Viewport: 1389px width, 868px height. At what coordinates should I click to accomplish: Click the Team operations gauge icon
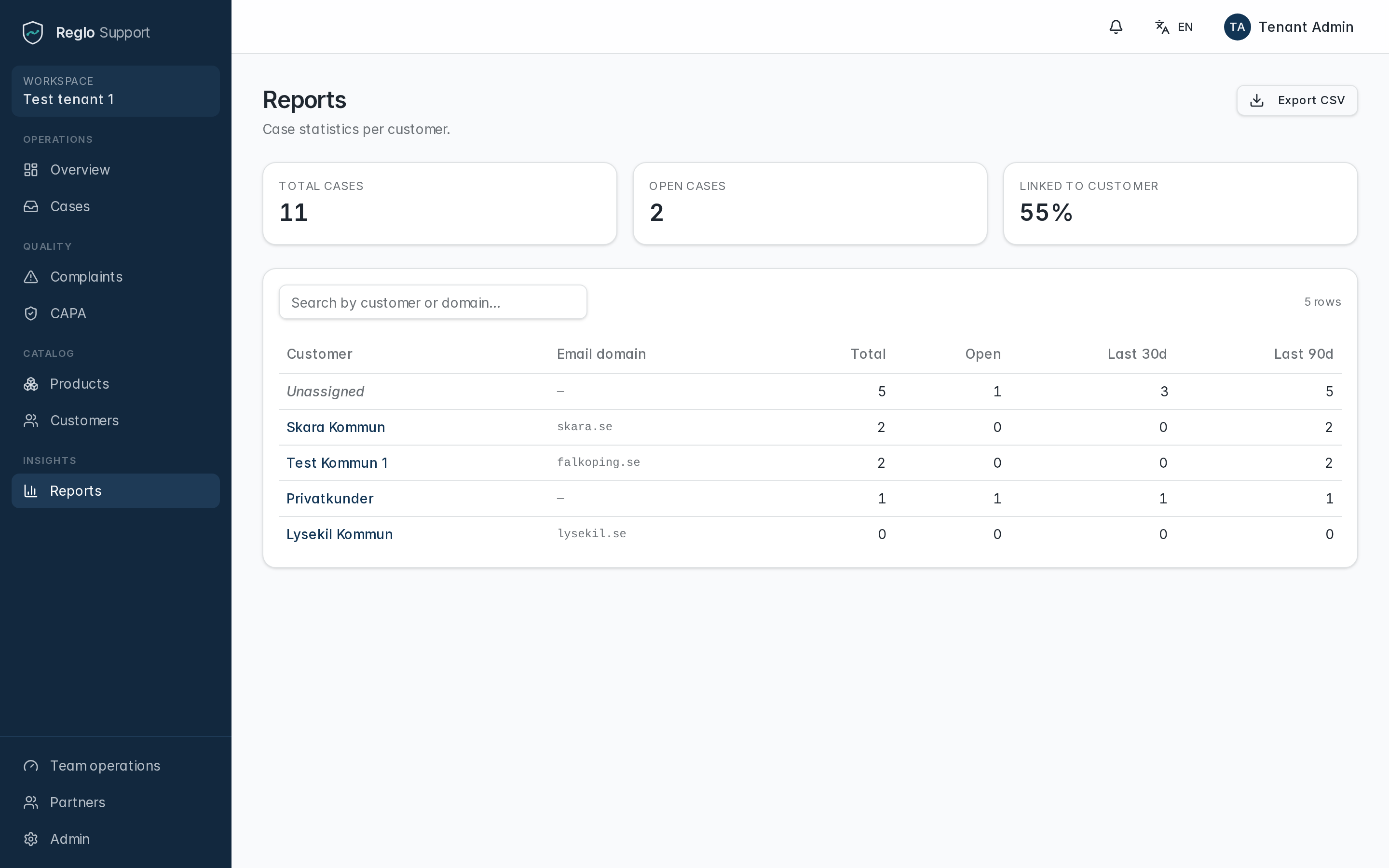pos(31,766)
